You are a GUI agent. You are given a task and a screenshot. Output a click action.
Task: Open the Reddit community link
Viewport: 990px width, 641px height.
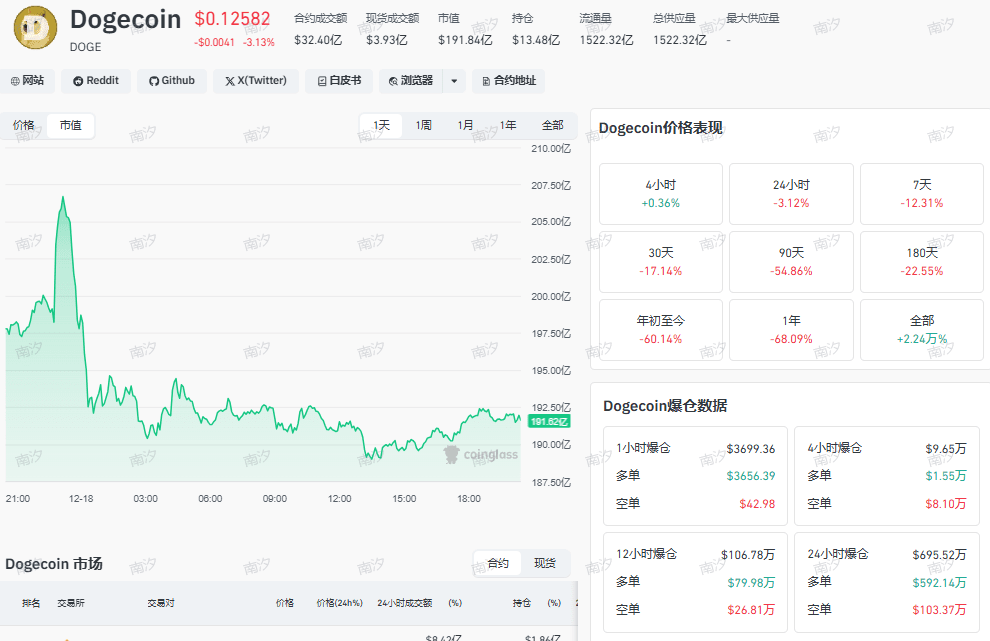click(96, 81)
